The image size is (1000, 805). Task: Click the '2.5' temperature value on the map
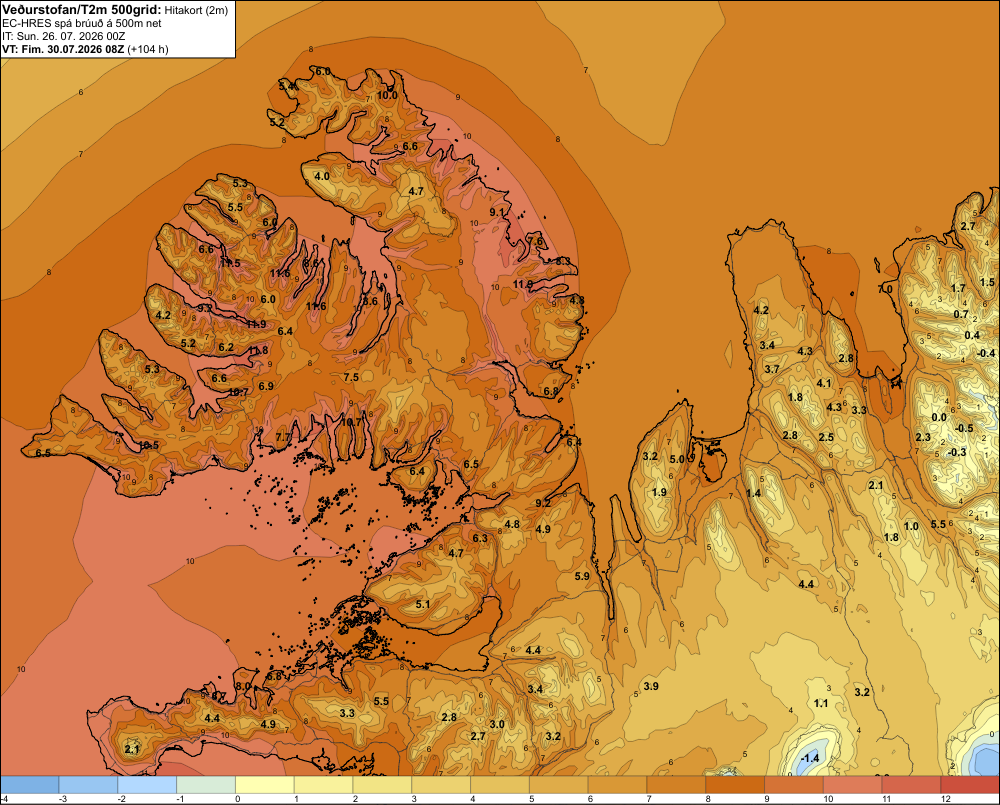click(826, 437)
